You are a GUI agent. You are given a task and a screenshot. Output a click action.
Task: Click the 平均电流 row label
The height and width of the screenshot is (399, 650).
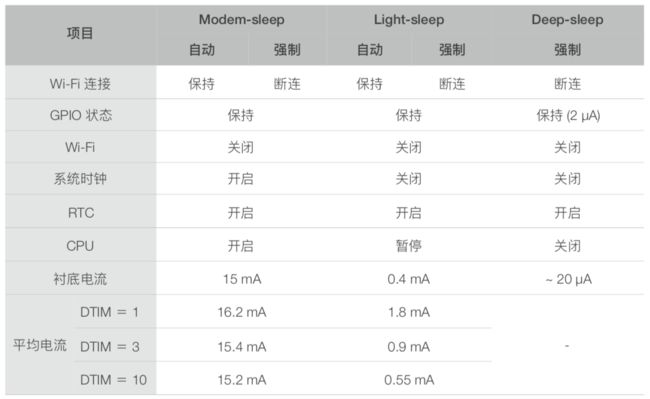point(40,345)
